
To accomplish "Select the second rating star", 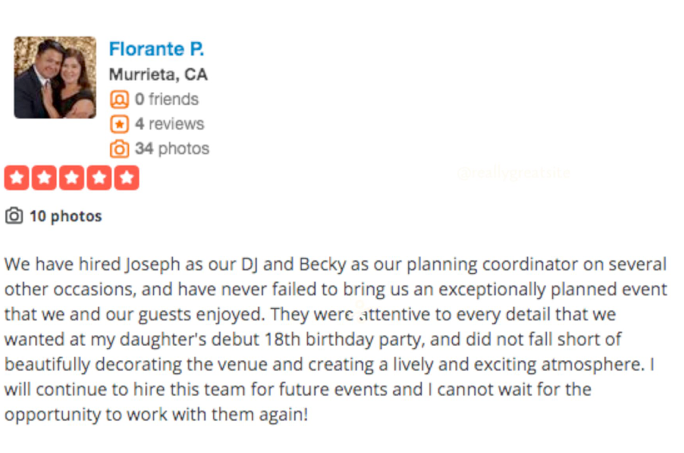I will (x=44, y=178).
